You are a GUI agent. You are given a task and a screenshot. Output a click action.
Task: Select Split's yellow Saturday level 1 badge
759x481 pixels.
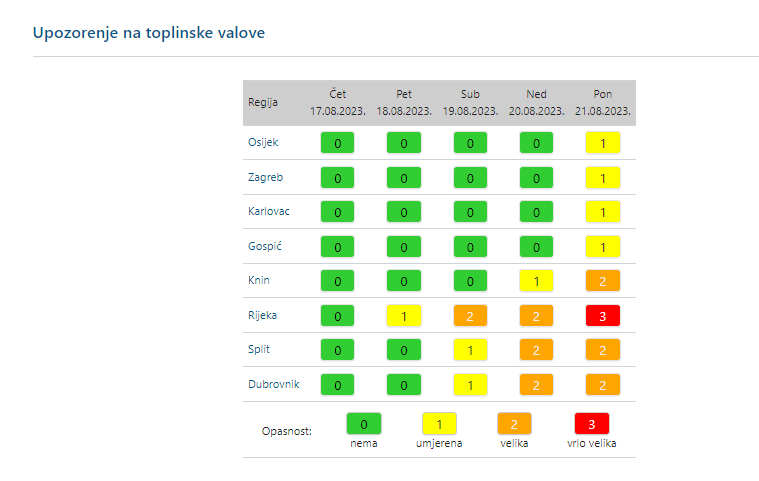(x=470, y=350)
